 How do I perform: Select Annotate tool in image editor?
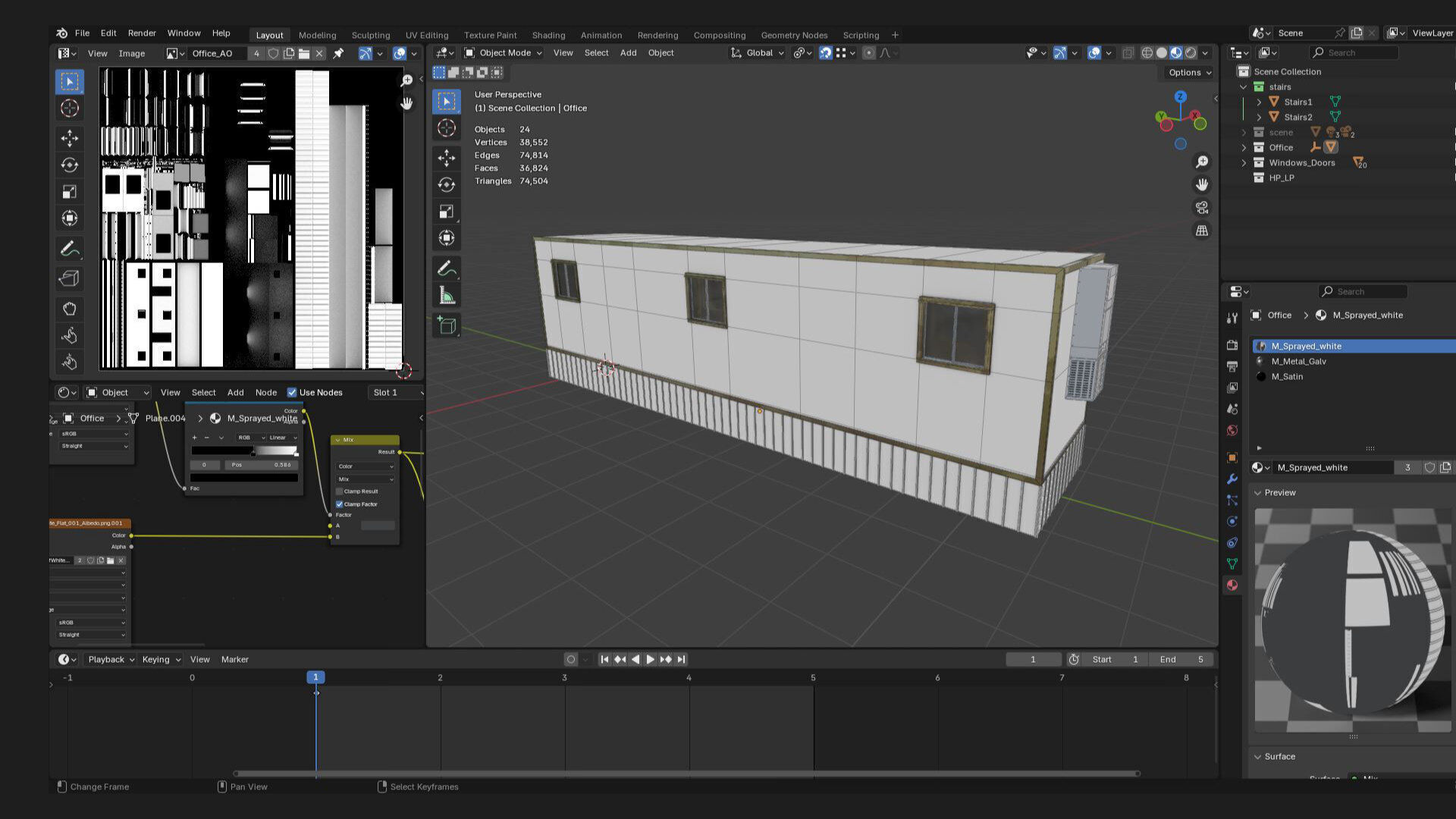click(x=69, y=249)
